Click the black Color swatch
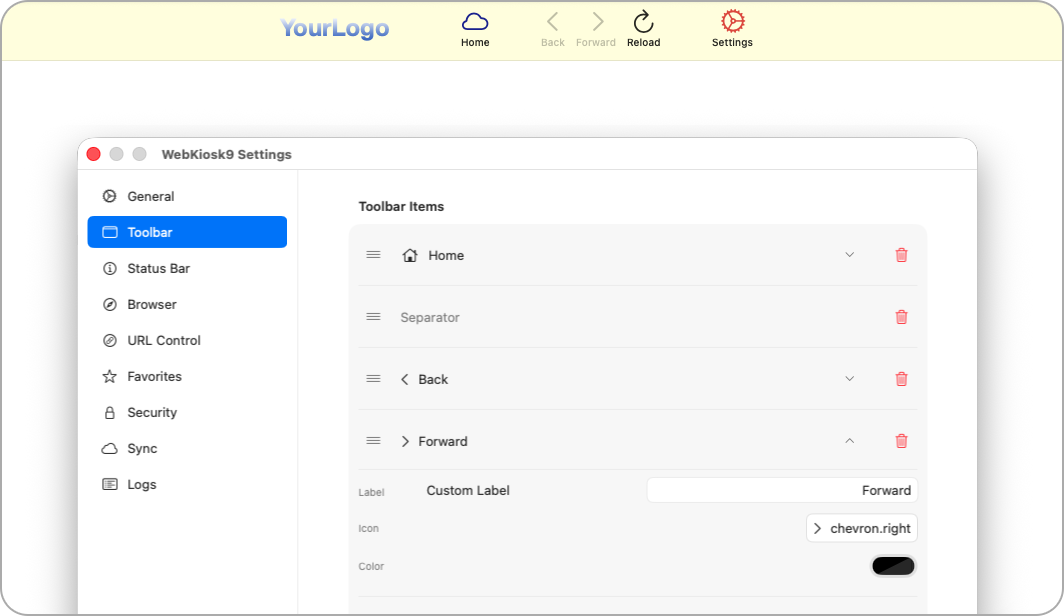 tap(893, 566)
